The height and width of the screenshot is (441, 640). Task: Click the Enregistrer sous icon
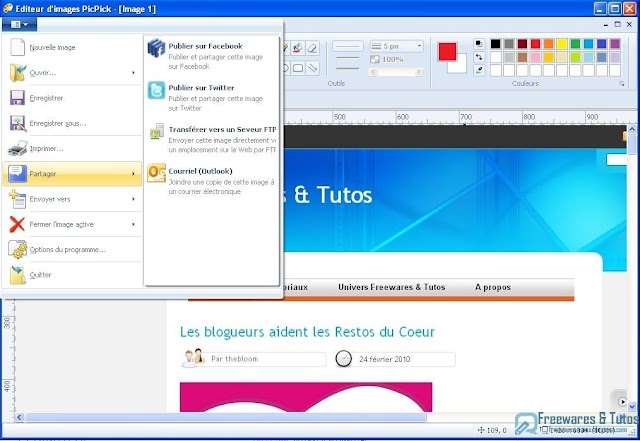pyautogui.click(x=17, y=123)
